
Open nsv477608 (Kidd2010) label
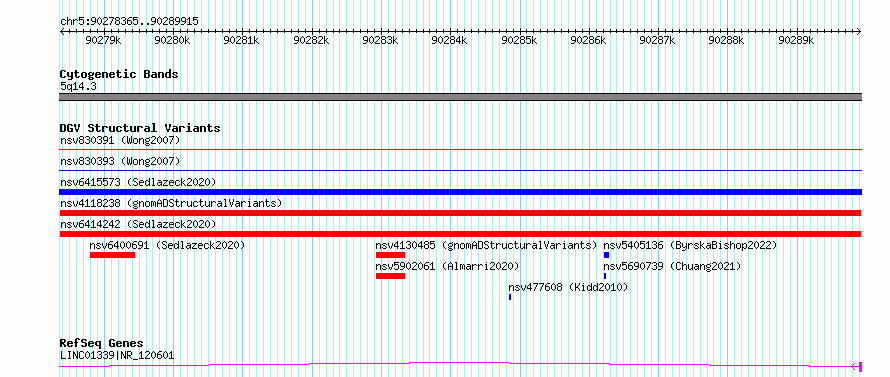(568, 287)
